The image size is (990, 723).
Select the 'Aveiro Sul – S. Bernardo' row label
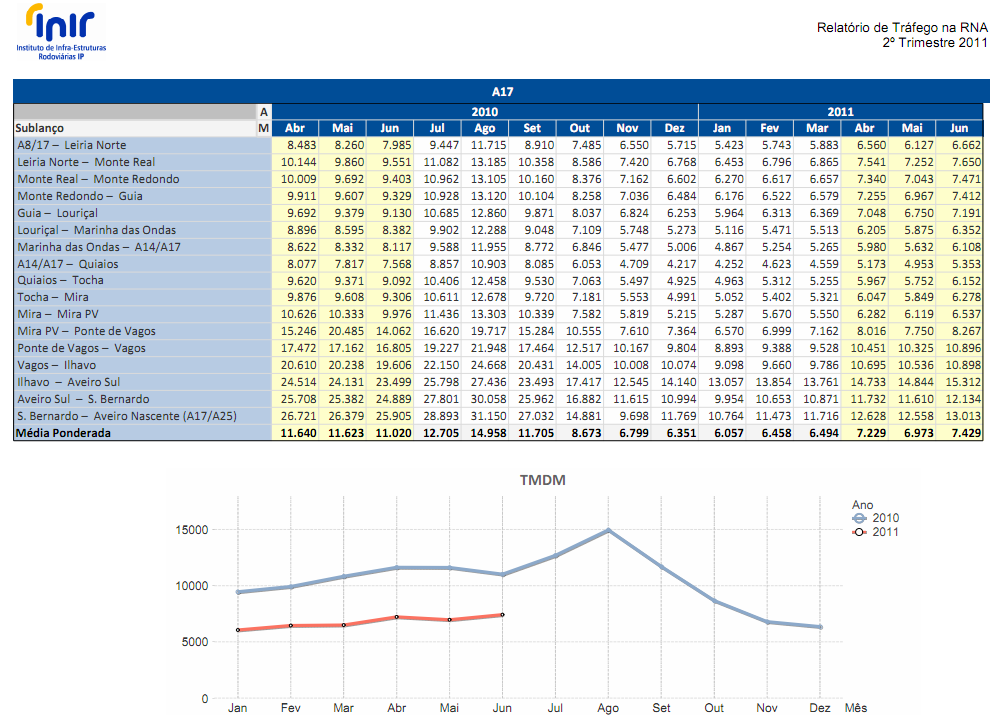[83, 400]
